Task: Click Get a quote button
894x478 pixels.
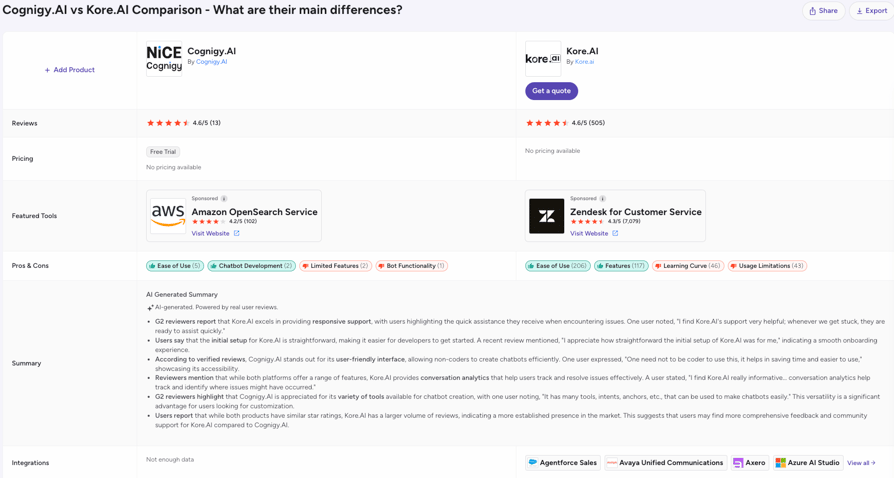Action: click(x=551, y=91)
